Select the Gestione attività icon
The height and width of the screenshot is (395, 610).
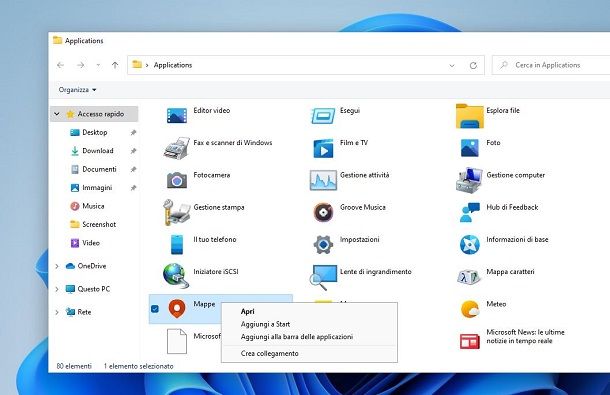(x=323, y=180)
